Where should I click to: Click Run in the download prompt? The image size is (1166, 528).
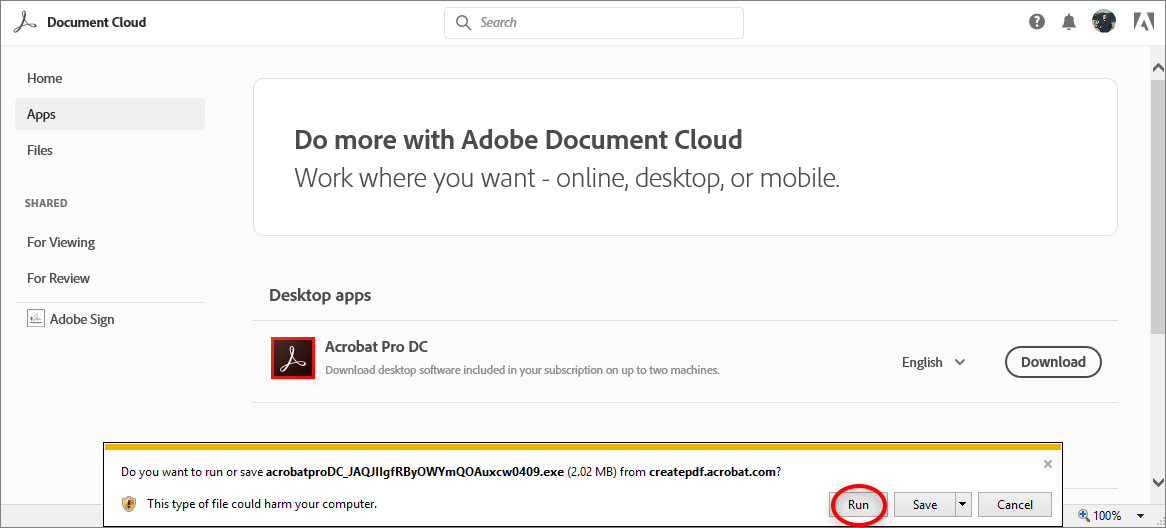(x=858, y=504)
